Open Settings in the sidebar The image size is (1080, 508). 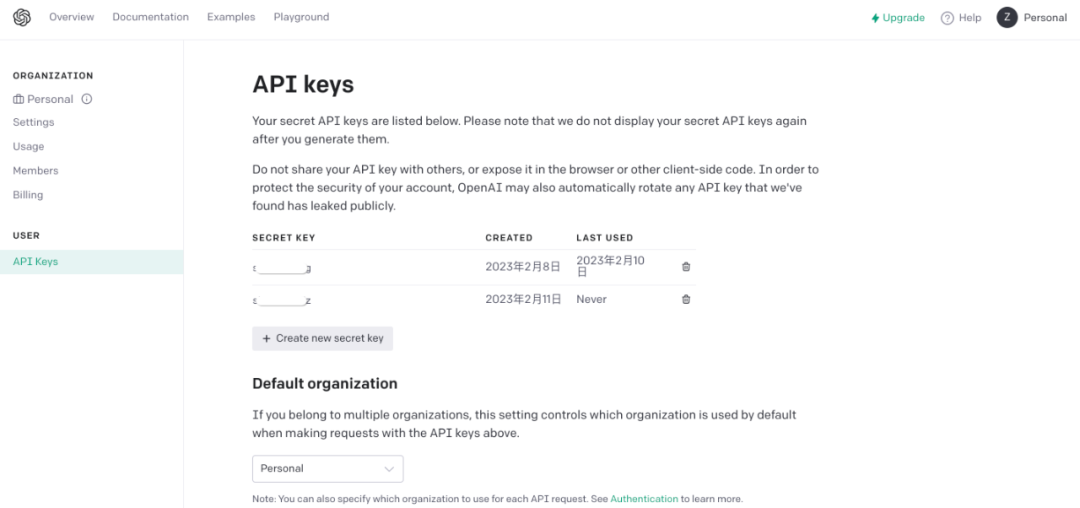[x=34, y=122]
